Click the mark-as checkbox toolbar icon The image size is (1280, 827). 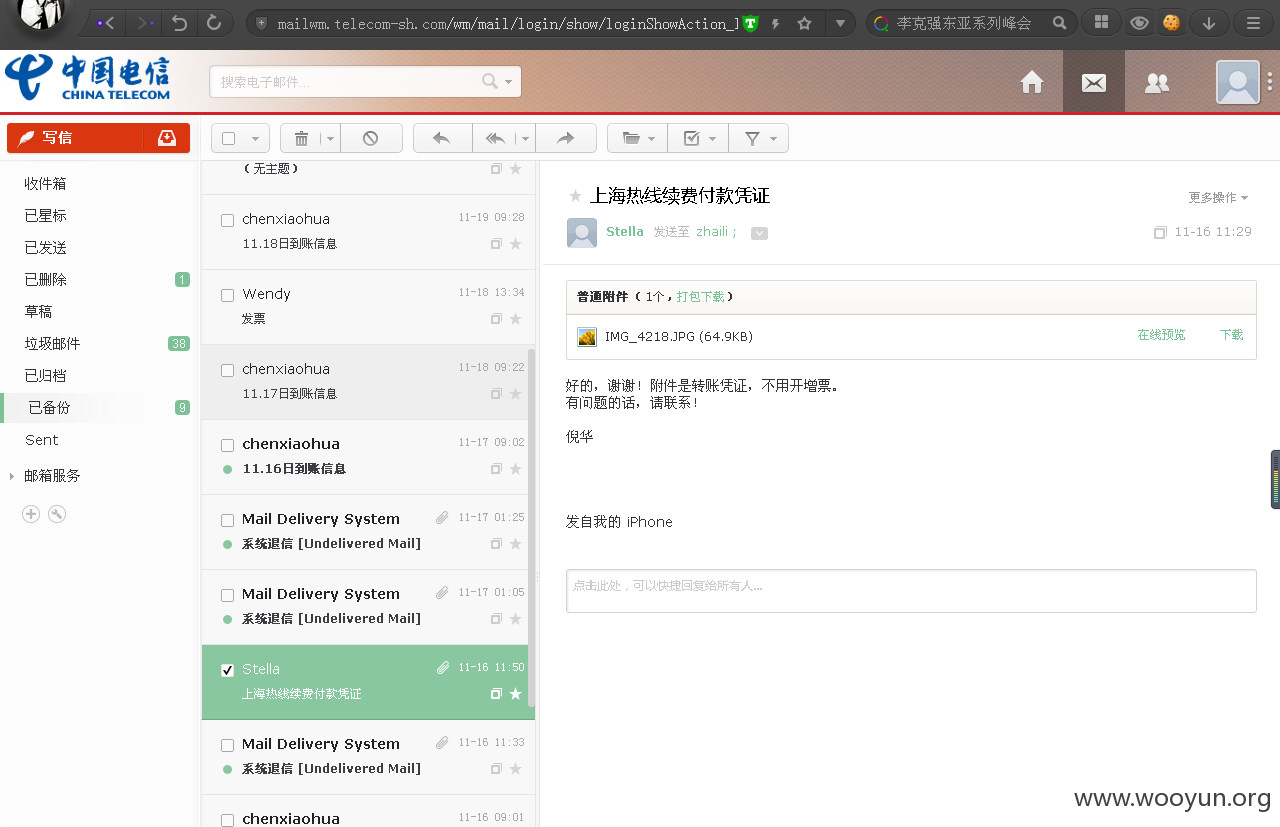point(691,138)
